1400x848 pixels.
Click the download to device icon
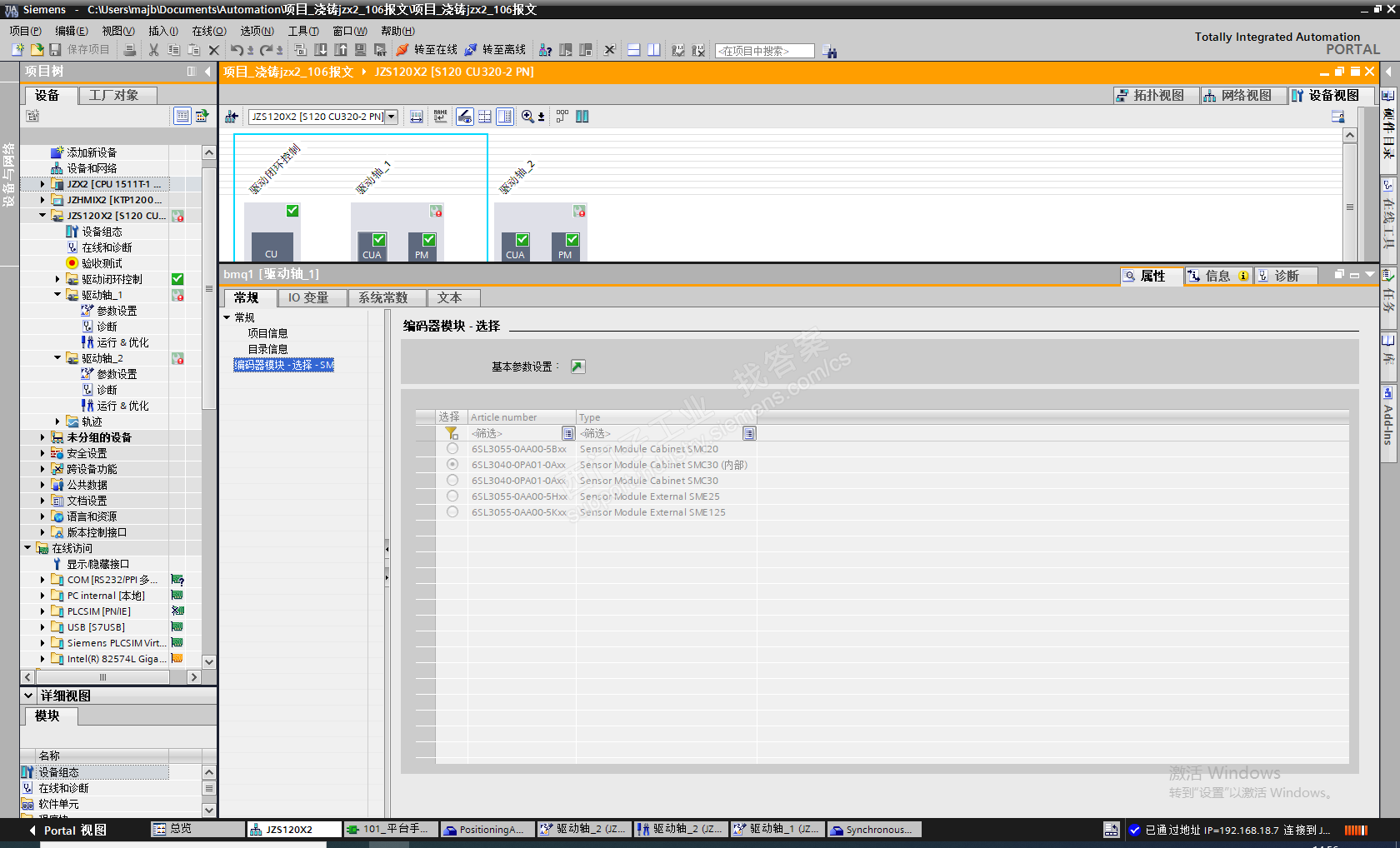(321, 50)
